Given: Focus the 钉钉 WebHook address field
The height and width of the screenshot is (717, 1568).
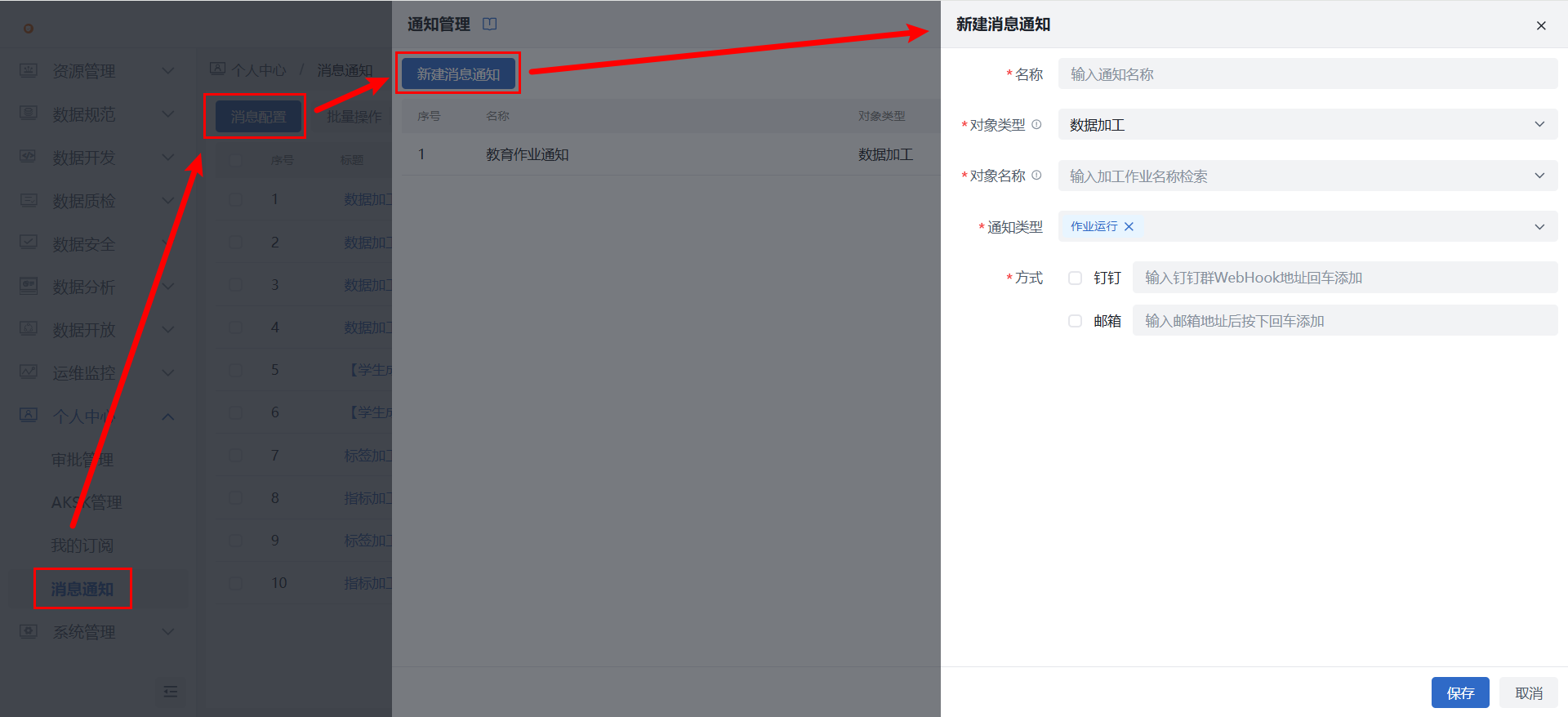Looking at the screenshot, I should tap(1345, 278).
